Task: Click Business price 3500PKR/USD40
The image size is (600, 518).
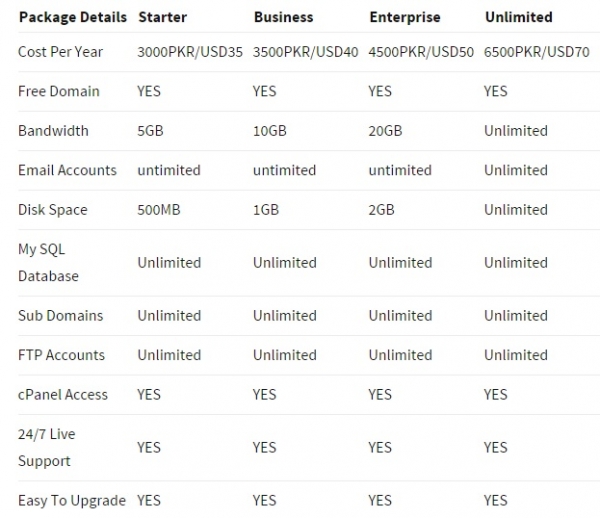Action: tap(305, 52)
